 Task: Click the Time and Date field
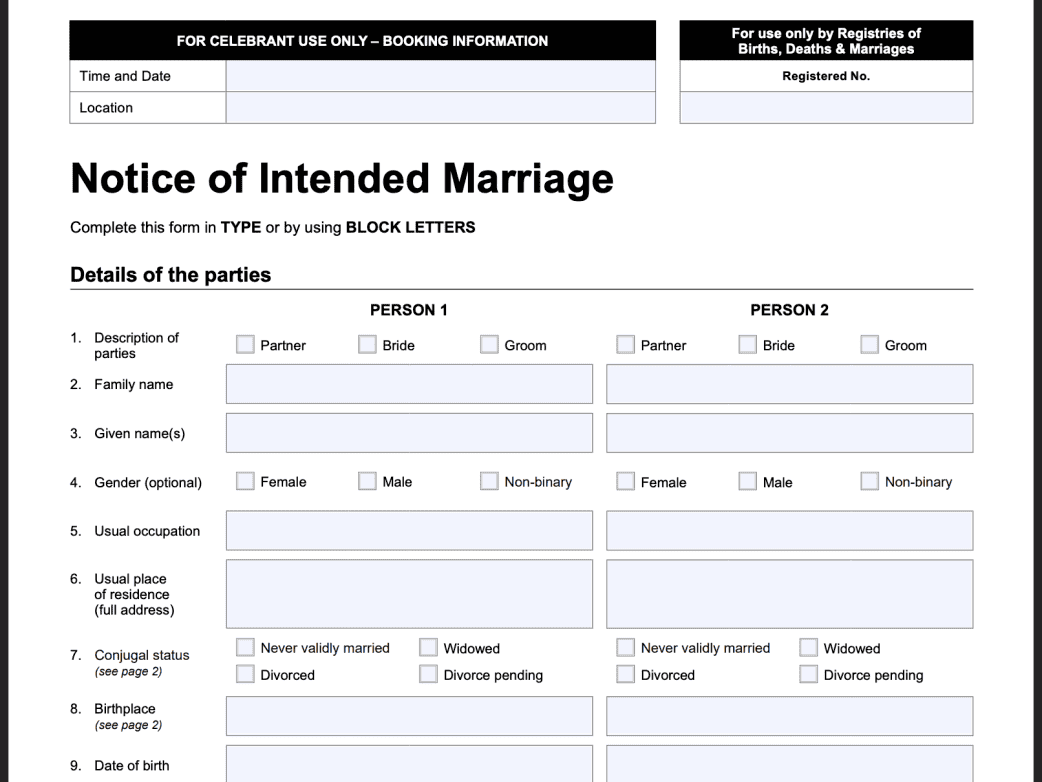point(440,76)
